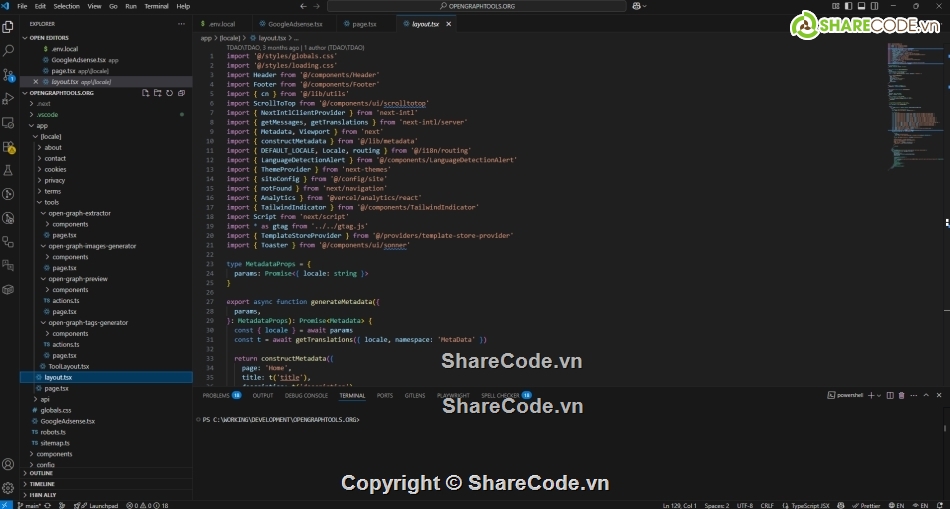950x509 pixels.
Task: Open the Search view in activity bar
Action: (8, 50)
